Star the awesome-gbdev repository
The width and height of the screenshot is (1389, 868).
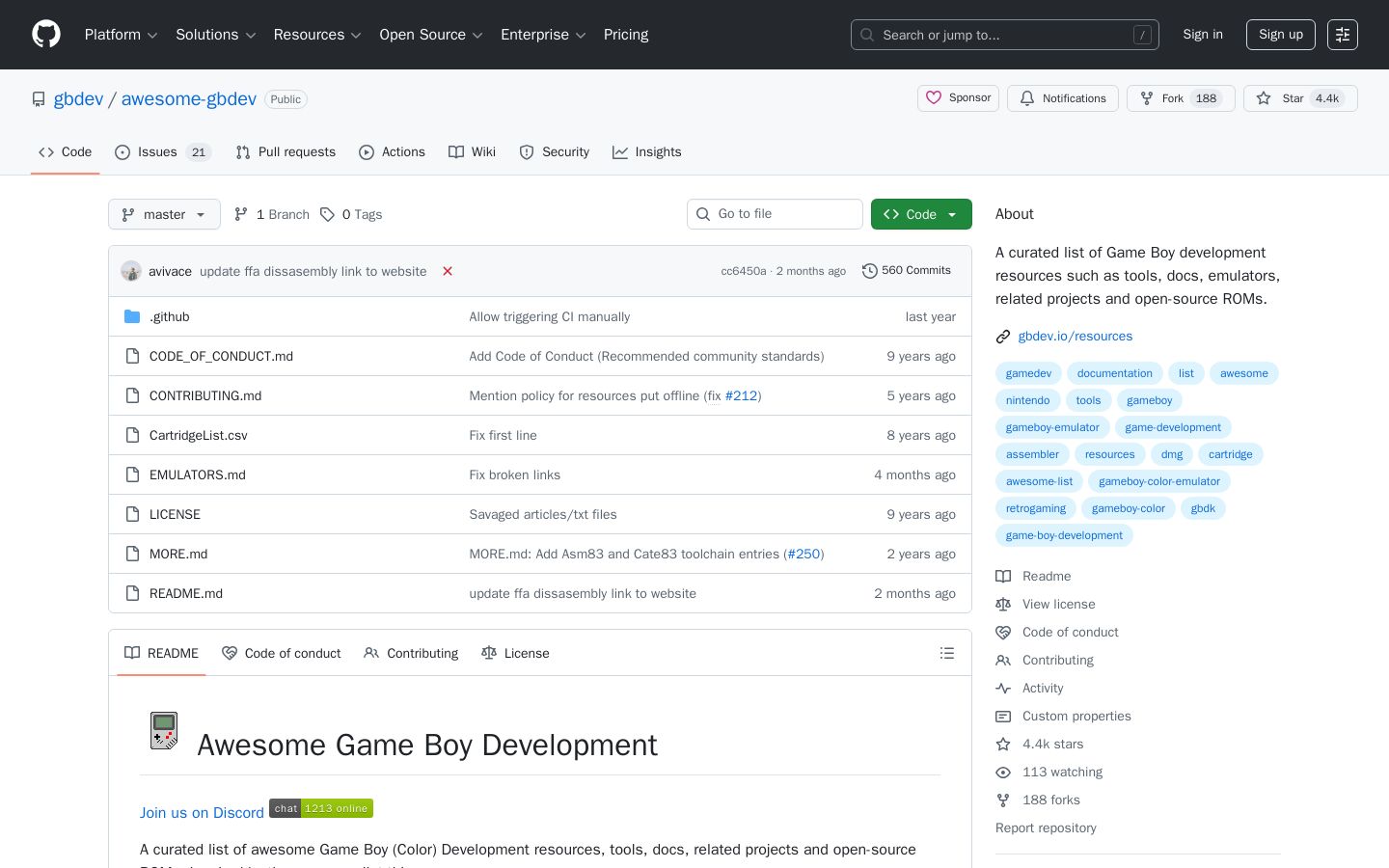(x=1300, y=98)
